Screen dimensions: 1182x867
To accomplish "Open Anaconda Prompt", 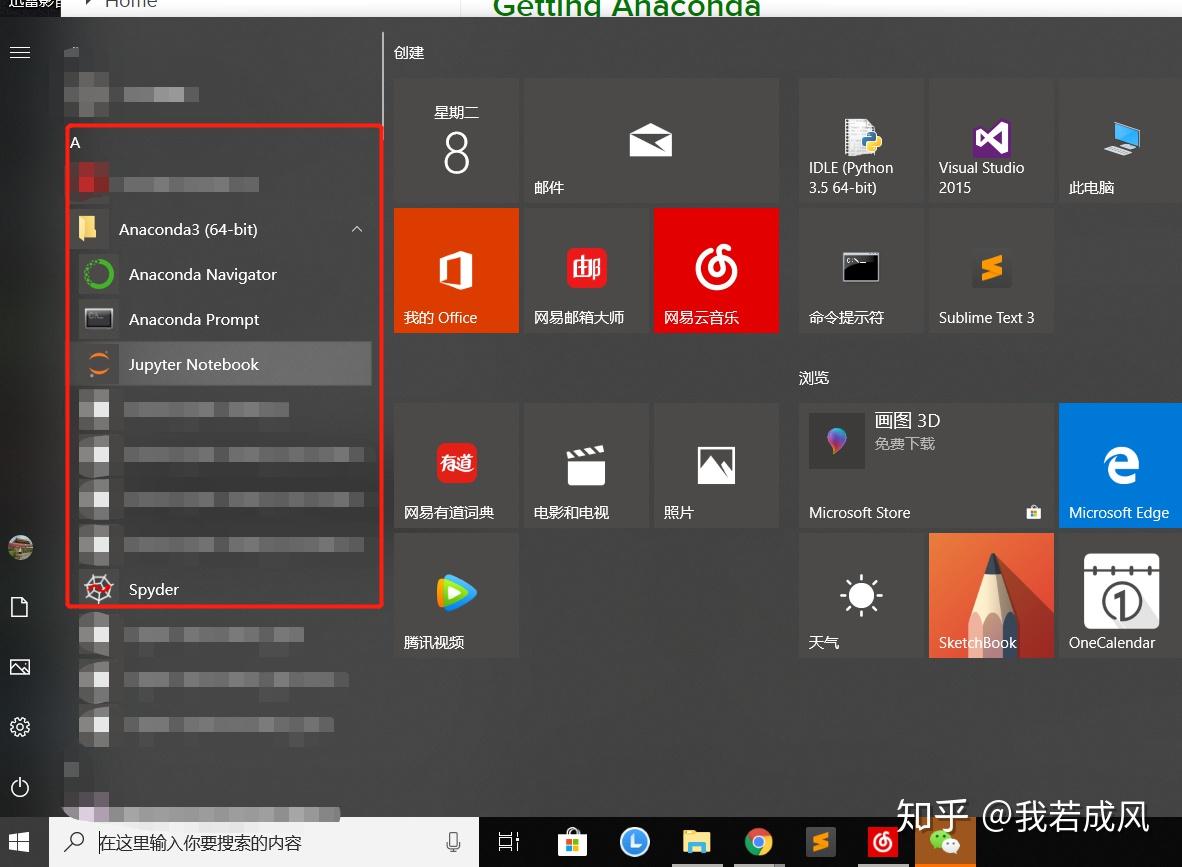I will tap(193, 319).
